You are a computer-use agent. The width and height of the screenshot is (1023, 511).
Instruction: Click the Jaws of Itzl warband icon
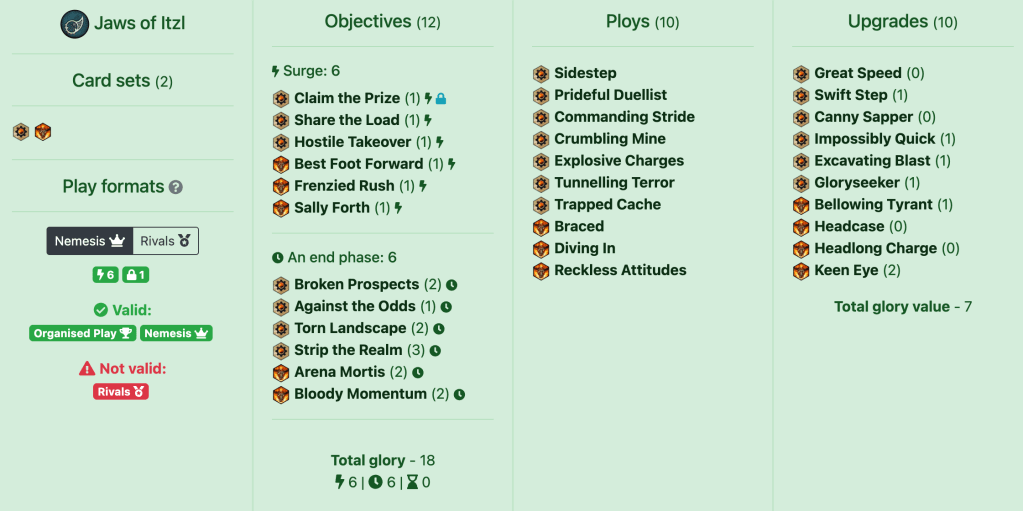coord(75,24)
